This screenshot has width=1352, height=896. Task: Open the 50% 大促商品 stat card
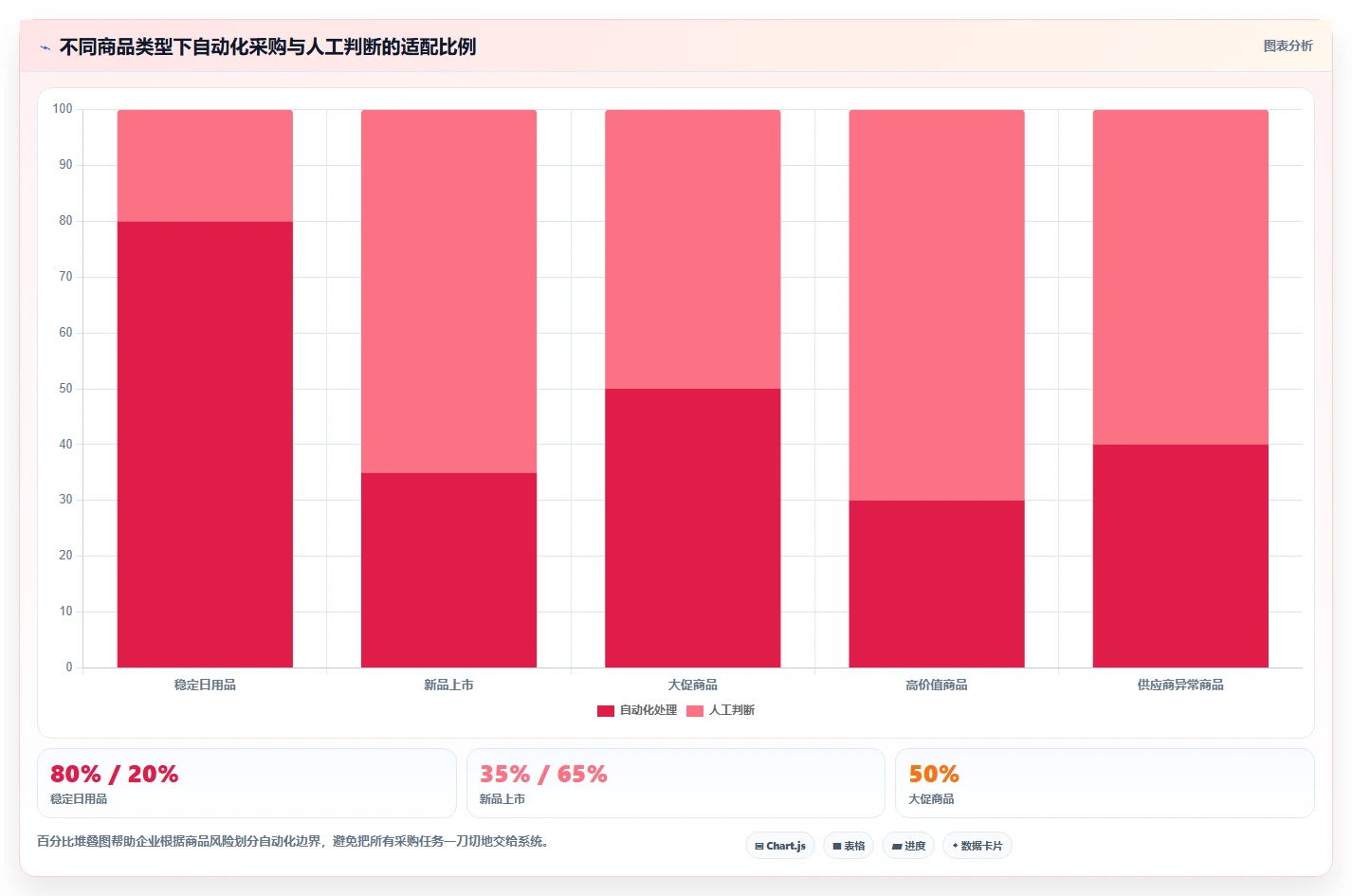point(1105,783)
